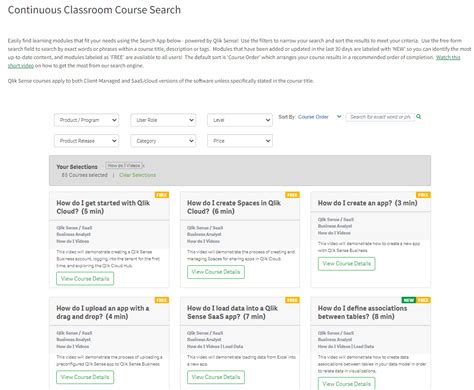Image resolution: width=474 pixels, height=390 pixels.
Task: Click title 'How do I get started with Qlik Cloud?'
Action: pyautogui.click(x=103, y=207)
